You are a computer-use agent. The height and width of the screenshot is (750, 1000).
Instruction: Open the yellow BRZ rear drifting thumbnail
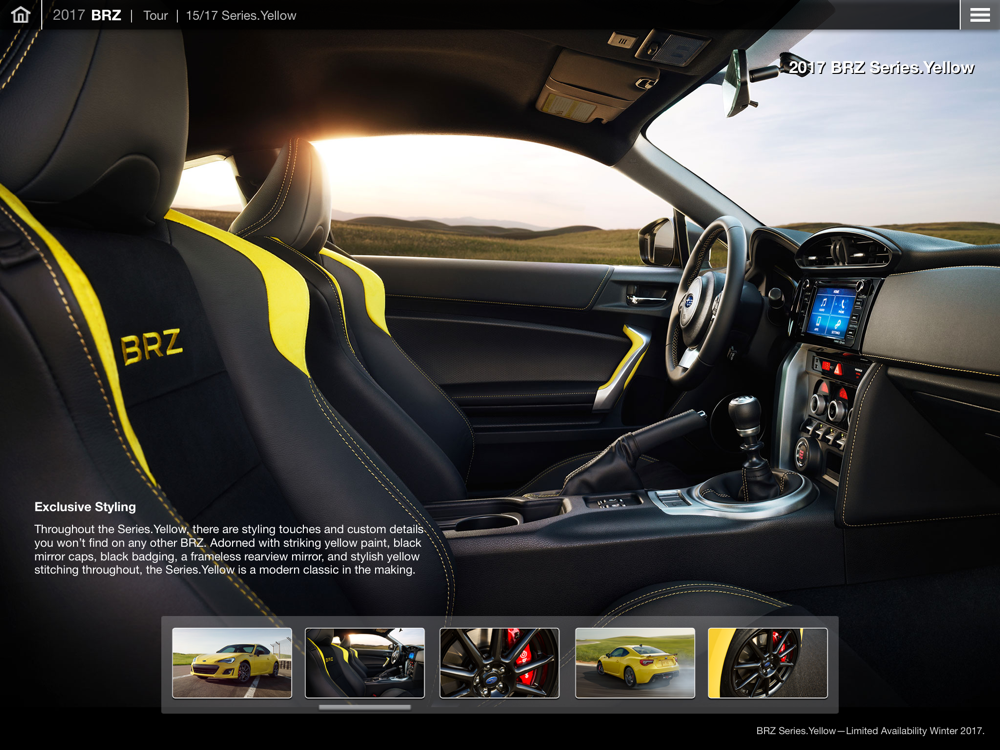(635, 663)
